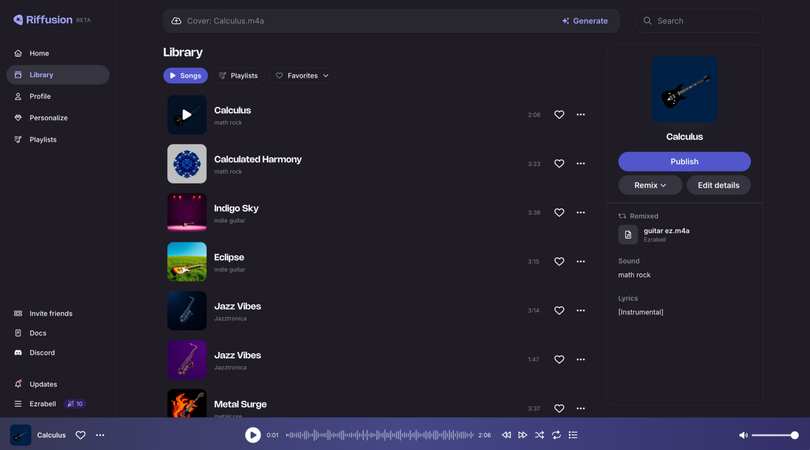810x450 pixels.
Task: Favorite Calculated Harmony
Action: (x=559, y=164)
